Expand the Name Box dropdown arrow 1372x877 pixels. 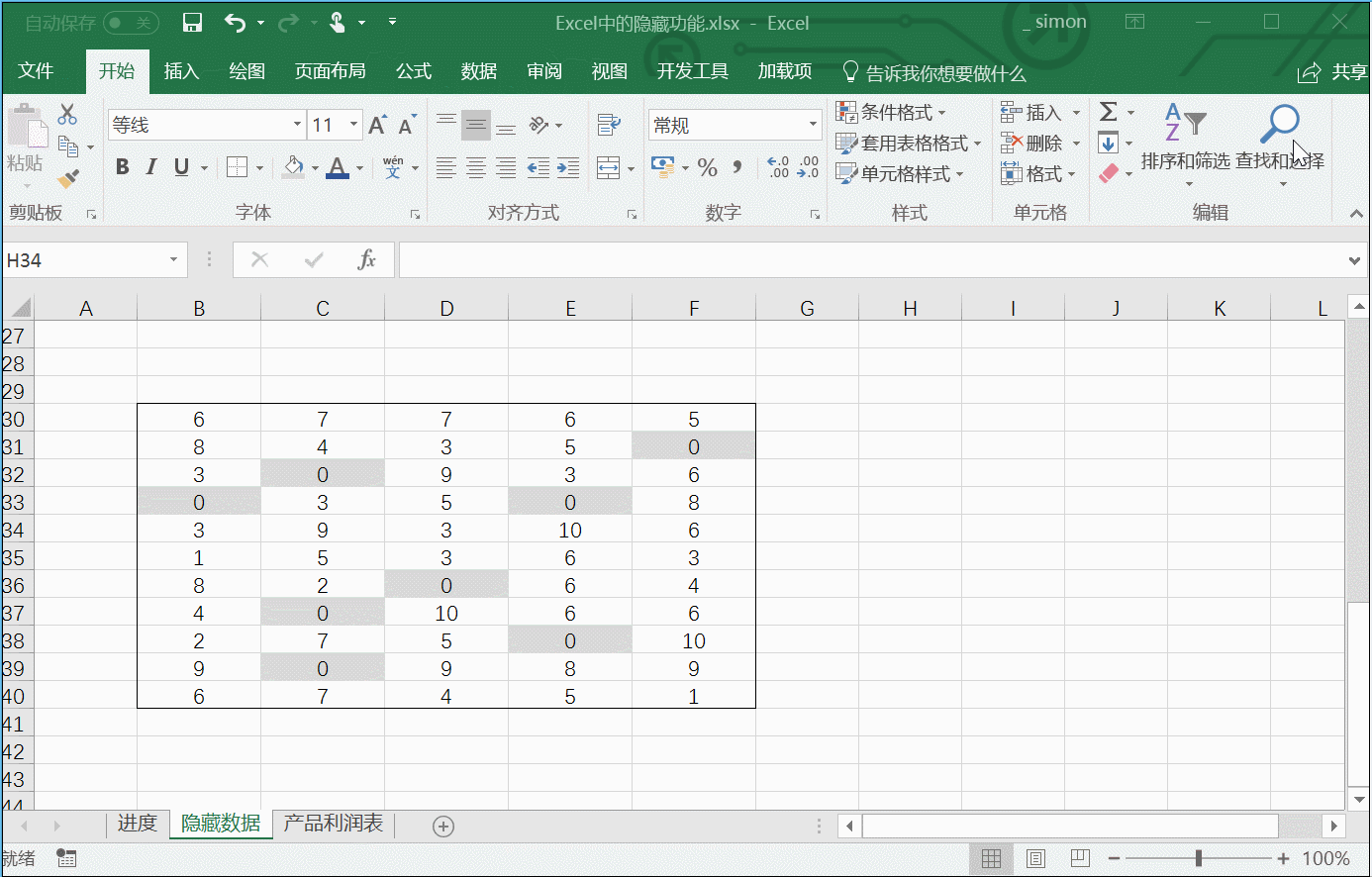[x=173, y=259]
